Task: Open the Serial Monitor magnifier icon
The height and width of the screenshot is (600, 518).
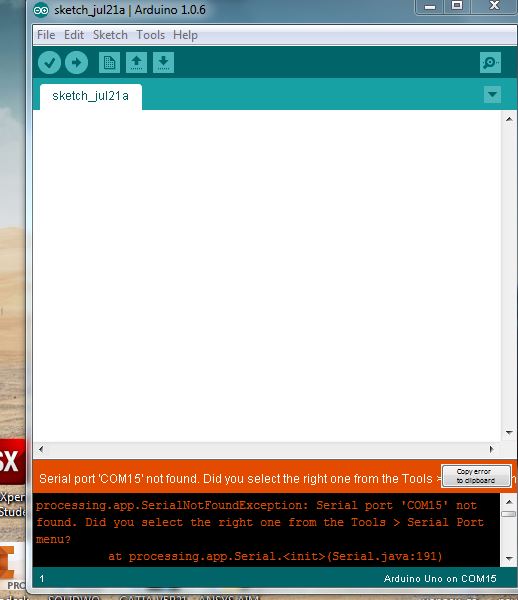Action: [490, 62]
